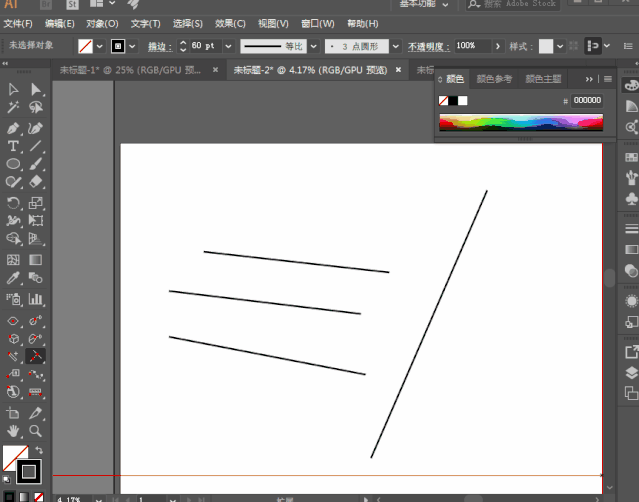This screenshot has height=502, width=639.
Task: Adjust stroke weight stepper arrows
Action: pyautogui.click(x=183, y=46)
